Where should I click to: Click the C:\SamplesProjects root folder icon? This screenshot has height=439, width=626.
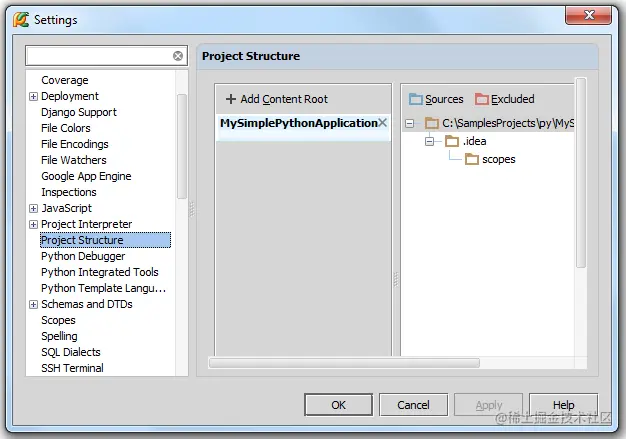click(x=432, y=123)
